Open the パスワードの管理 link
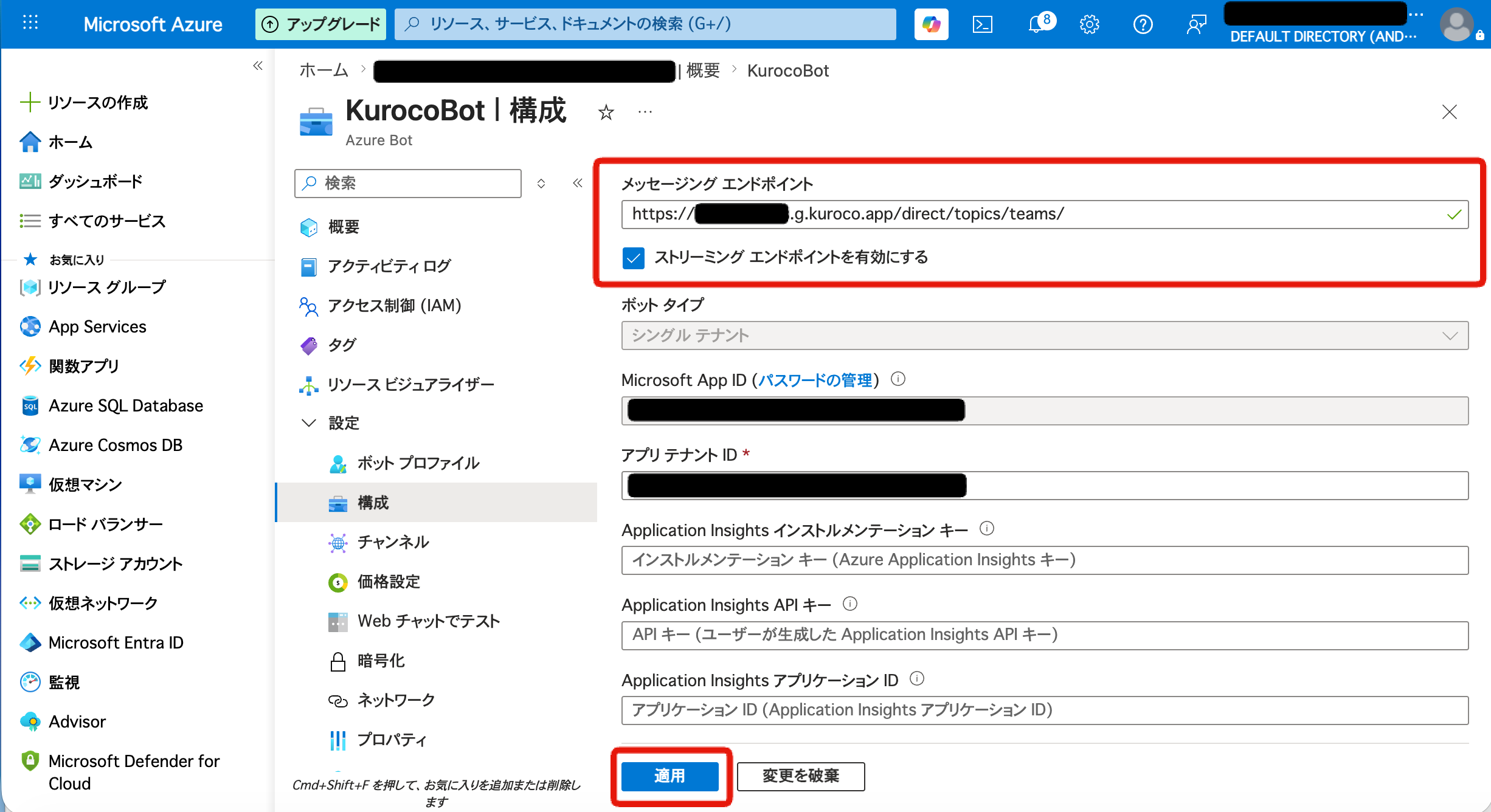Viewport: 1491px width, 812px height. (x=815, y=380)
